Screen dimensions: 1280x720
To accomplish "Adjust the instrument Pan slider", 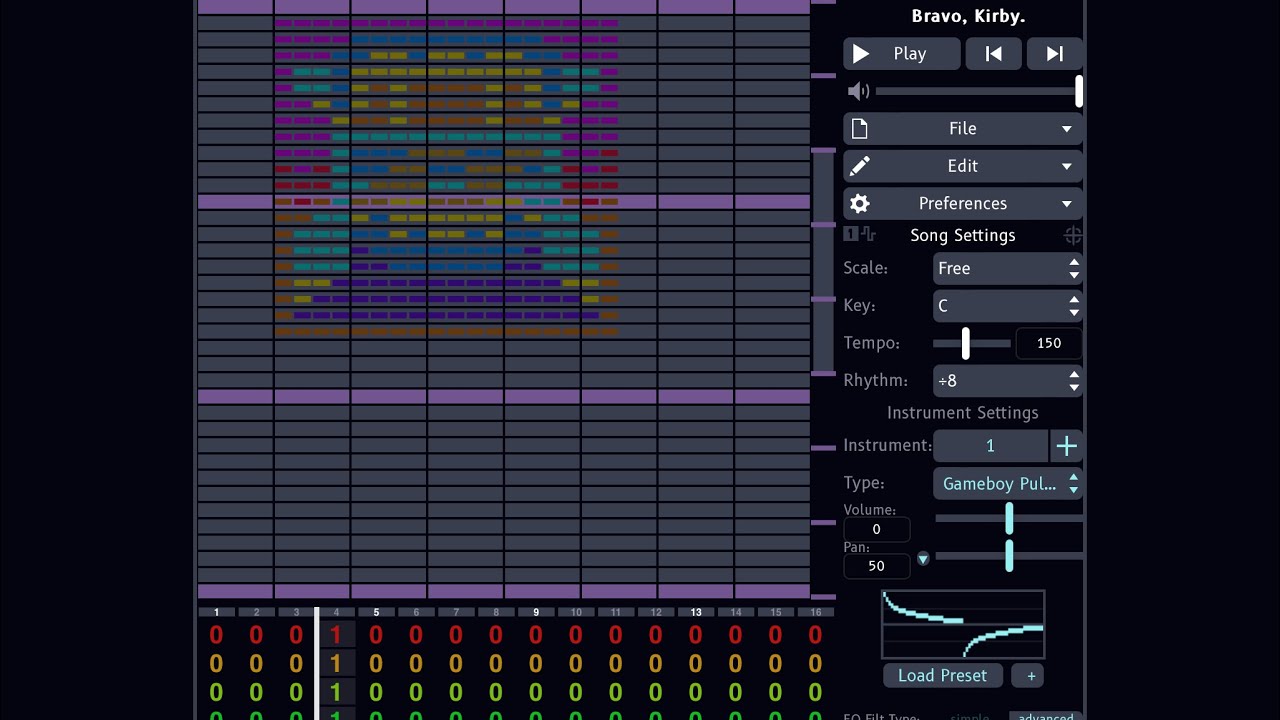I will (1009, 556).
